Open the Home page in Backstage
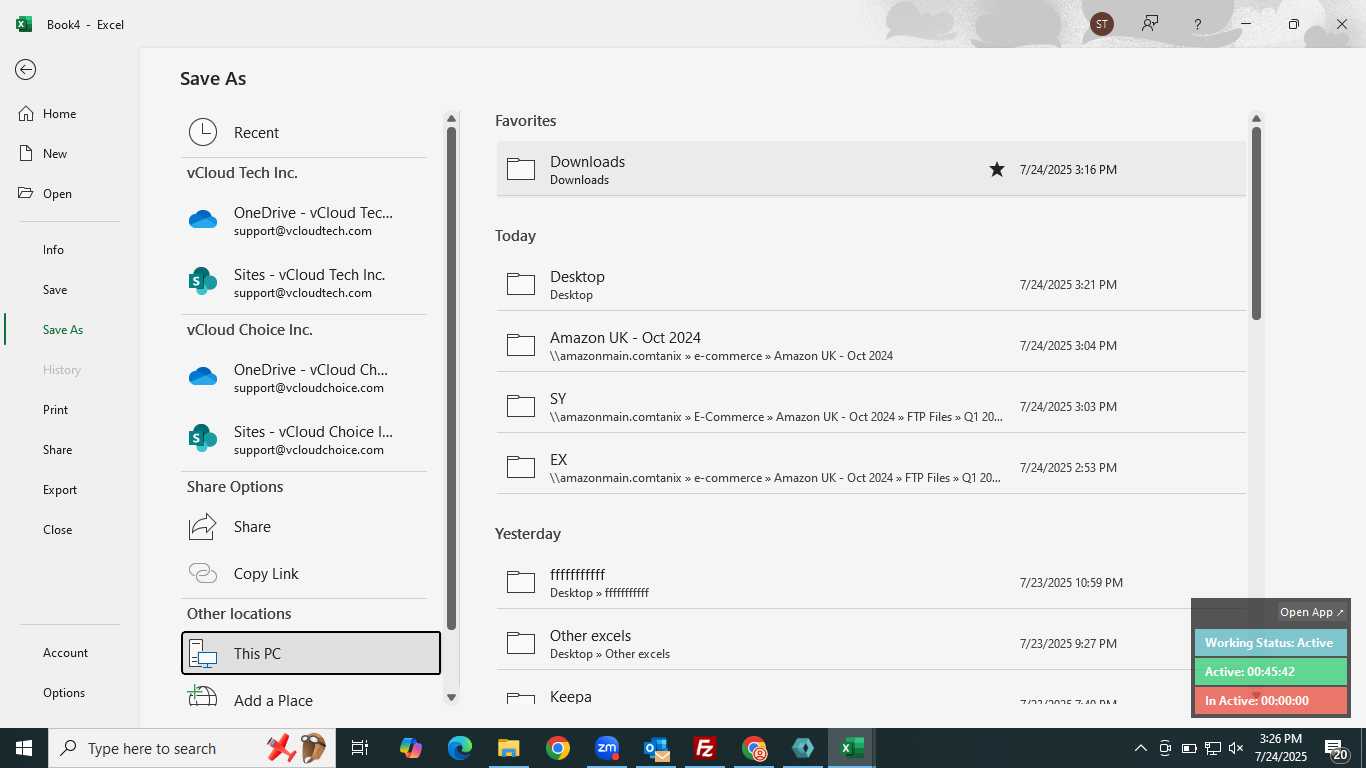1366x768 pixels. point(60,114)
